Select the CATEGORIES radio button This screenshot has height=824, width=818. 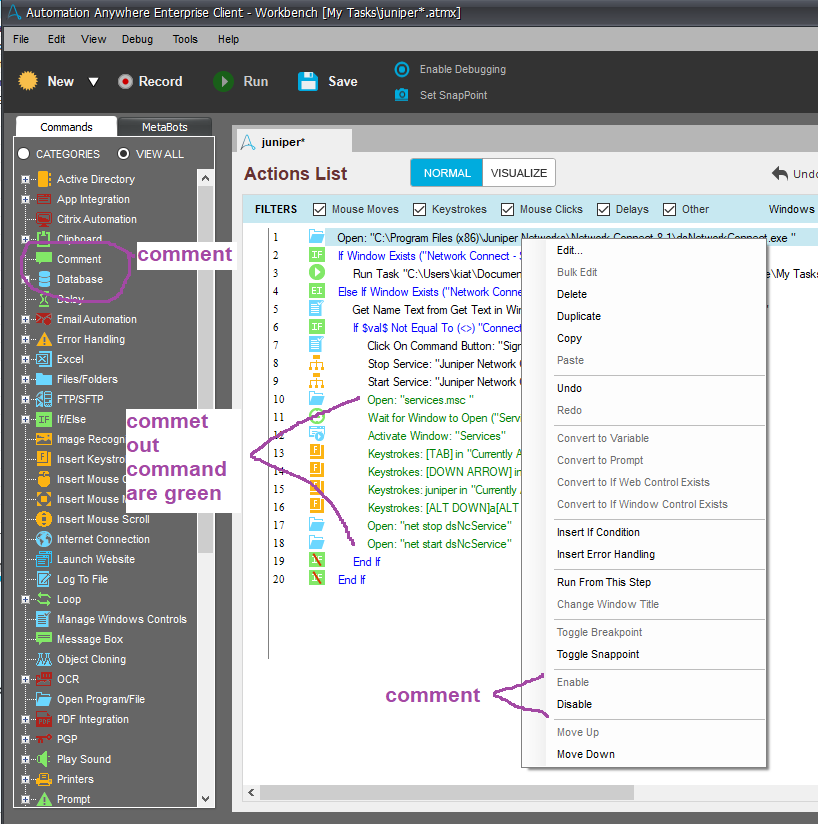tap(24, 154)
